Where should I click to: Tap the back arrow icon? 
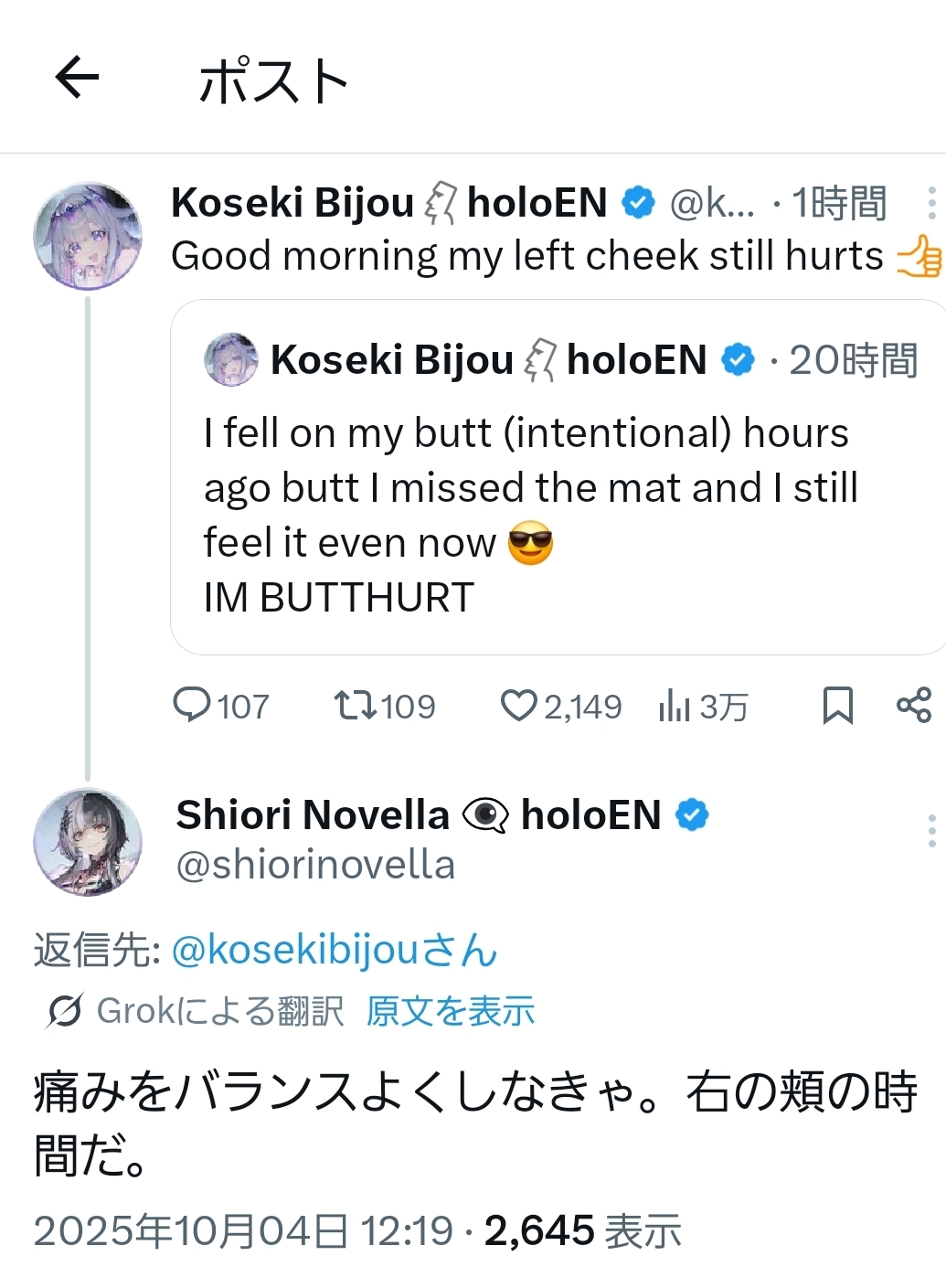tap(77, 77)
